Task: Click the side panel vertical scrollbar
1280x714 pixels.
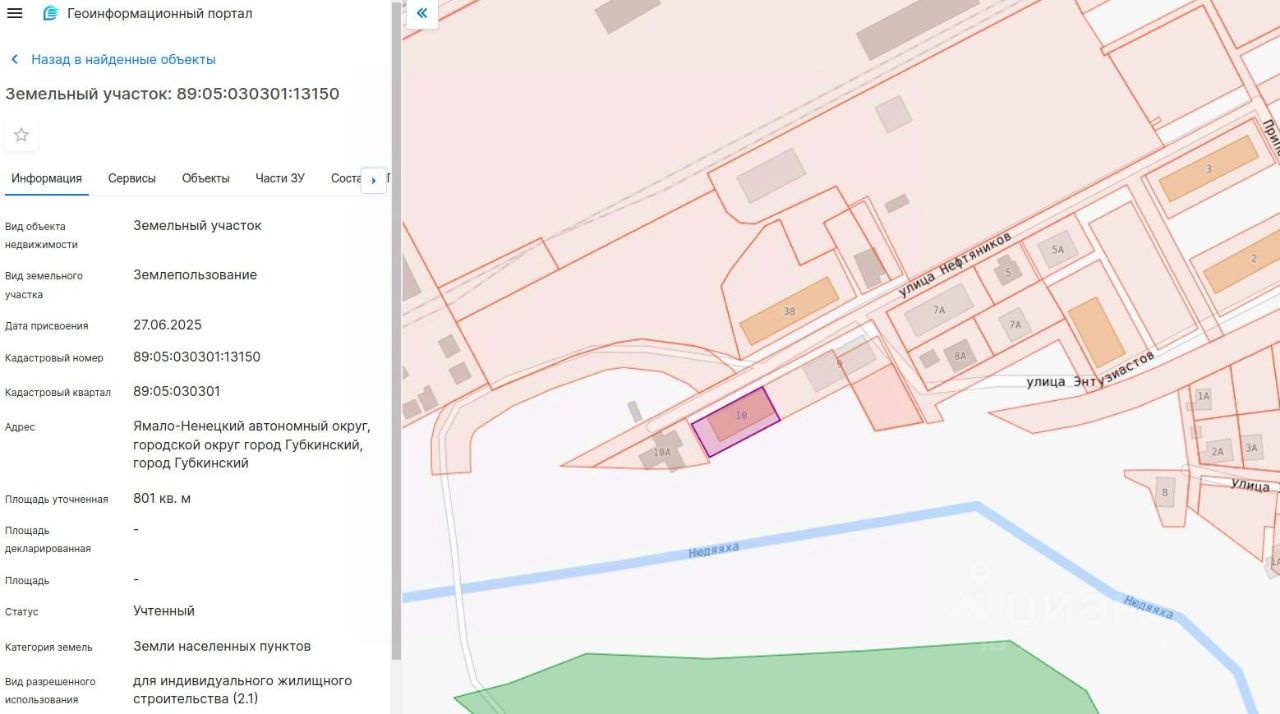Action: (396, 330)
